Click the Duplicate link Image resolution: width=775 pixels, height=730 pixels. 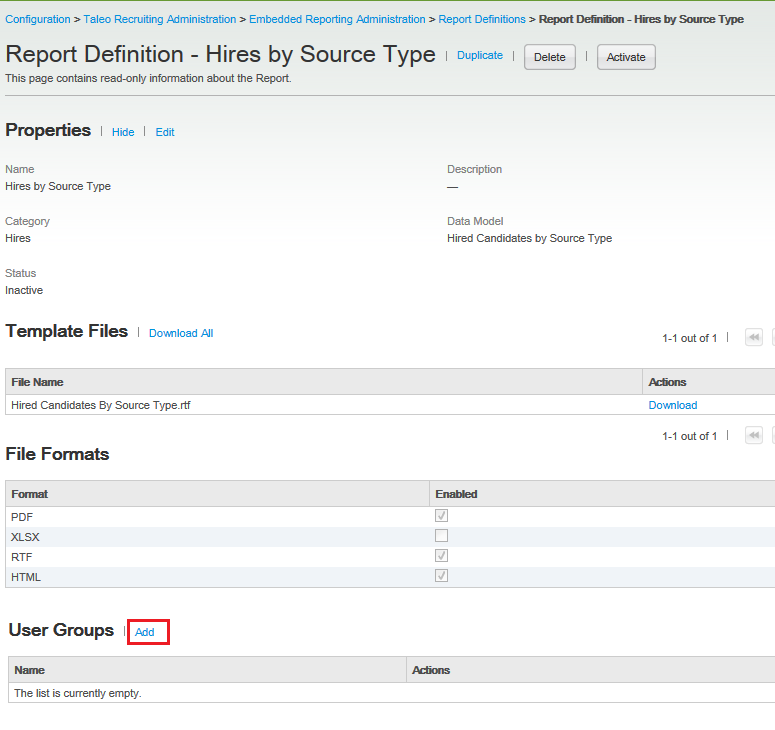coord(480,56)
